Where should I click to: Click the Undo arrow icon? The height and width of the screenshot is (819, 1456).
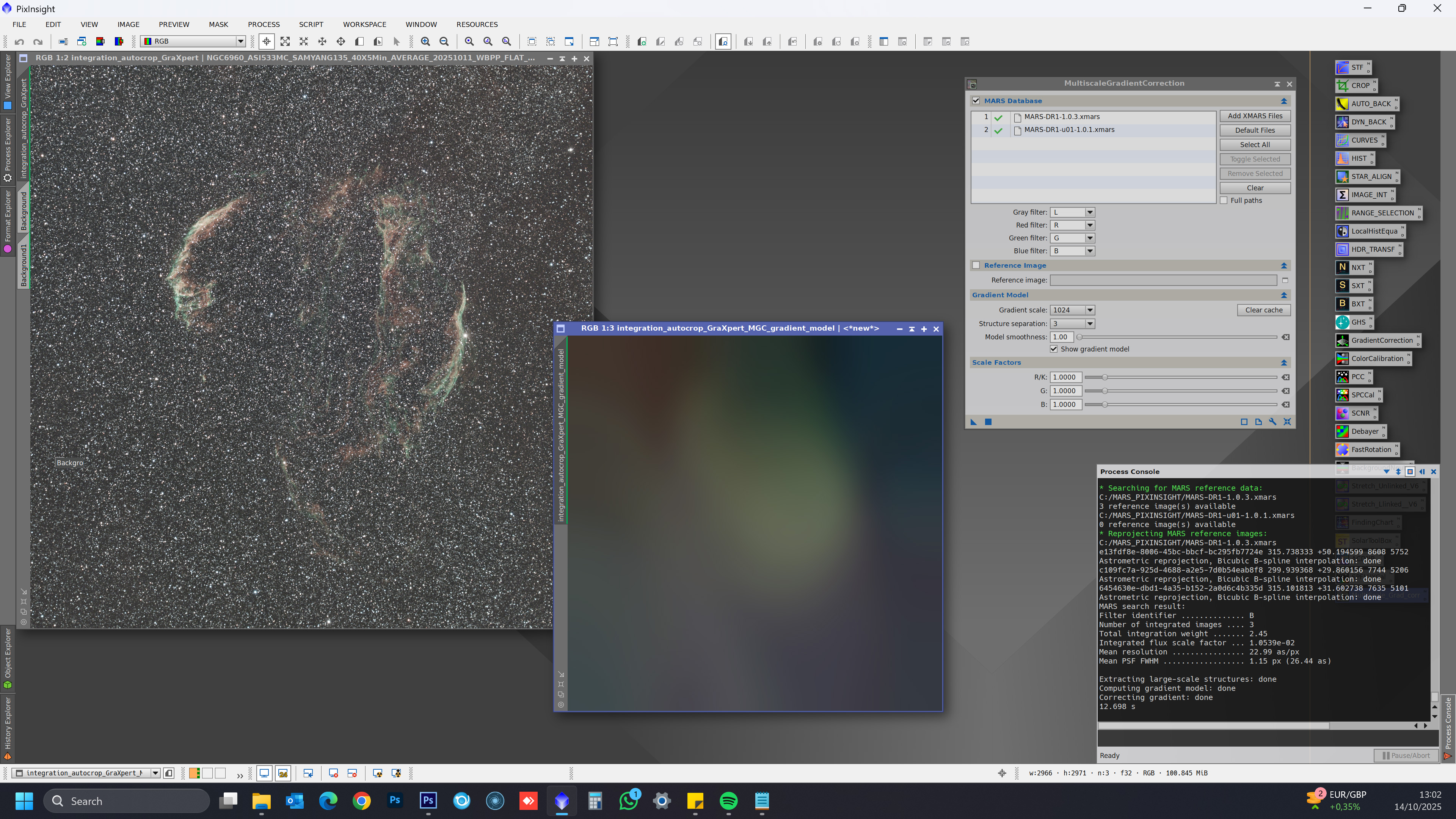19,41
